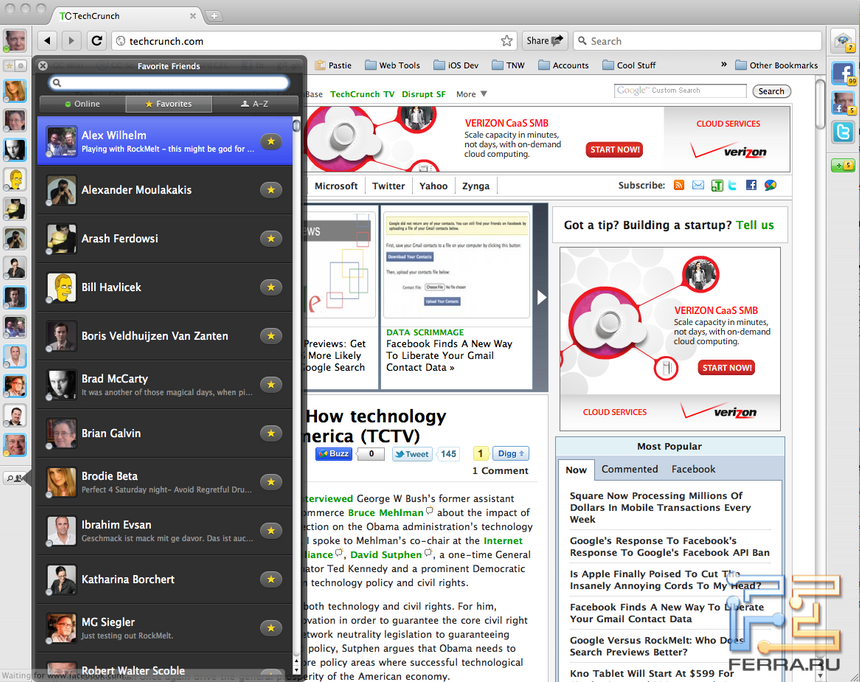Share the article with Buzz button
Viewport: 860px width, 682px height.
point(333,454)
